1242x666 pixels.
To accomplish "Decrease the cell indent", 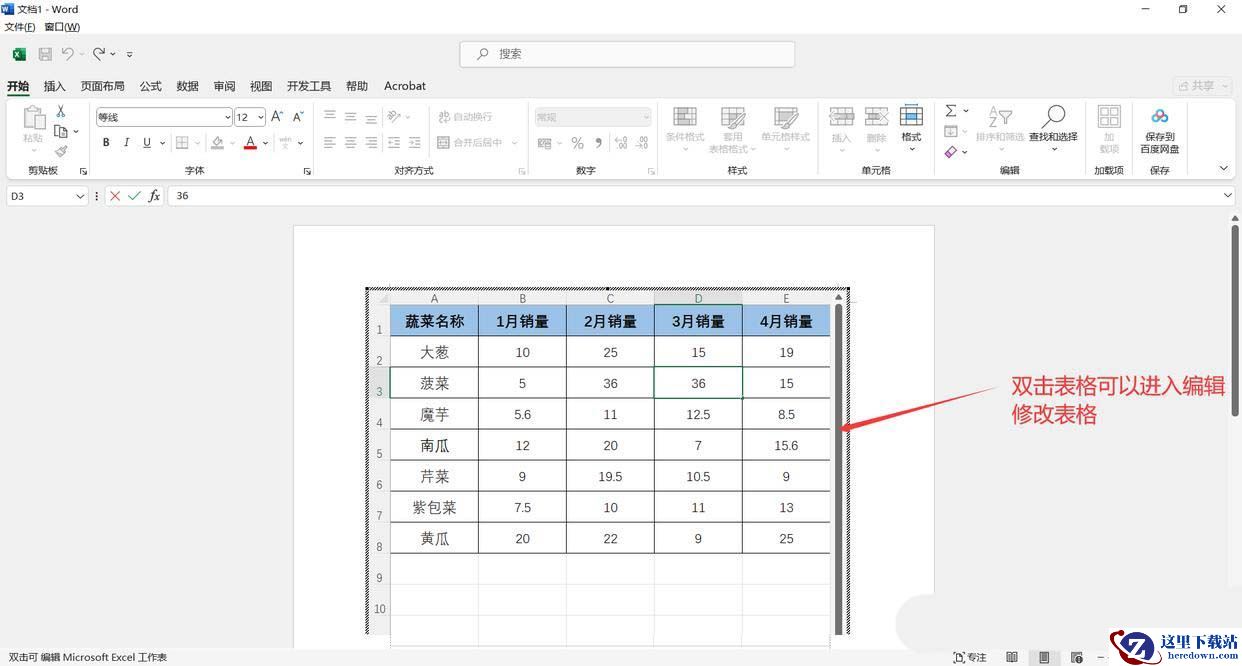I will tap(394, 143).
